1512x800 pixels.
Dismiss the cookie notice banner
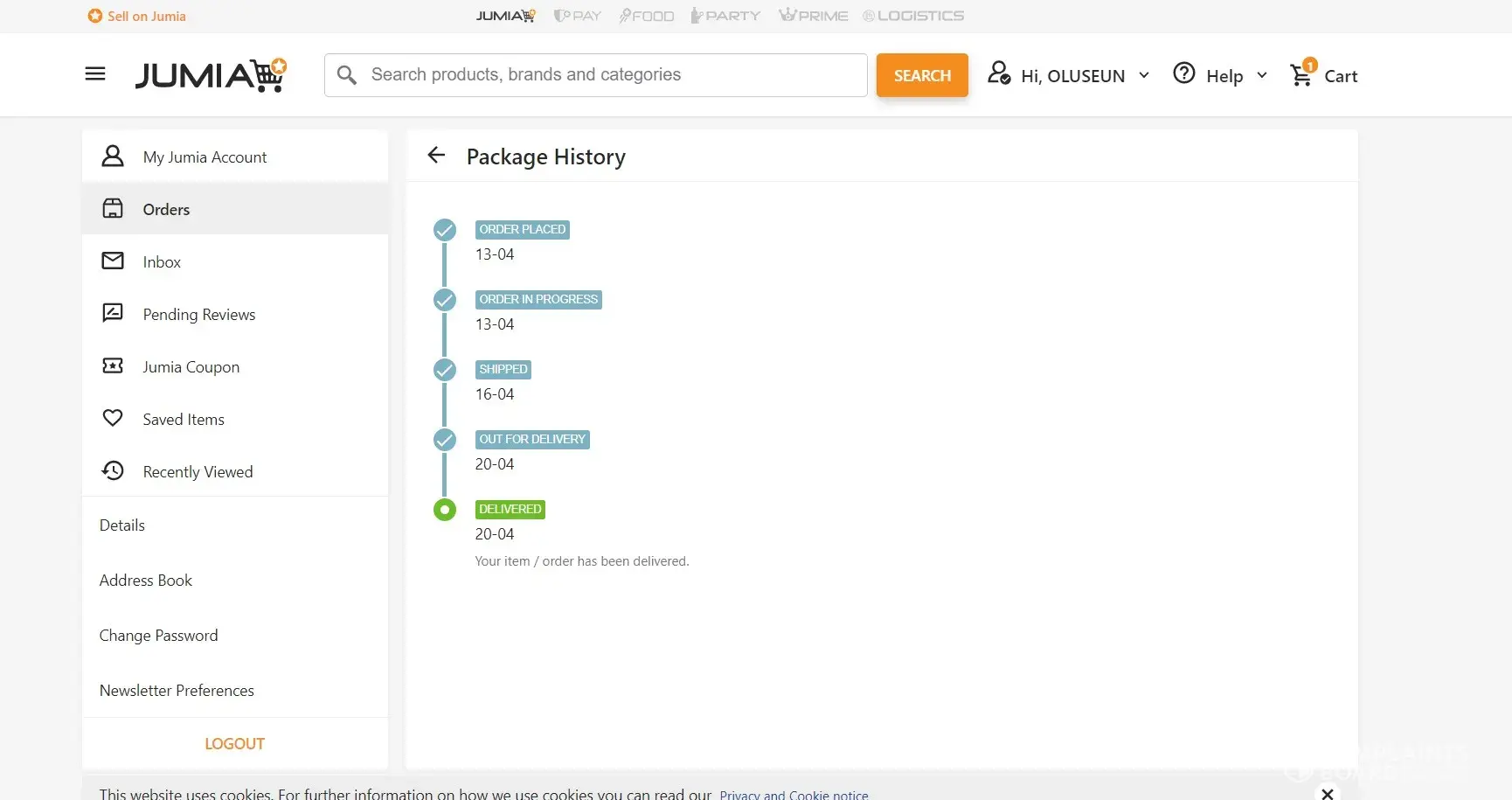(1327, 793)
